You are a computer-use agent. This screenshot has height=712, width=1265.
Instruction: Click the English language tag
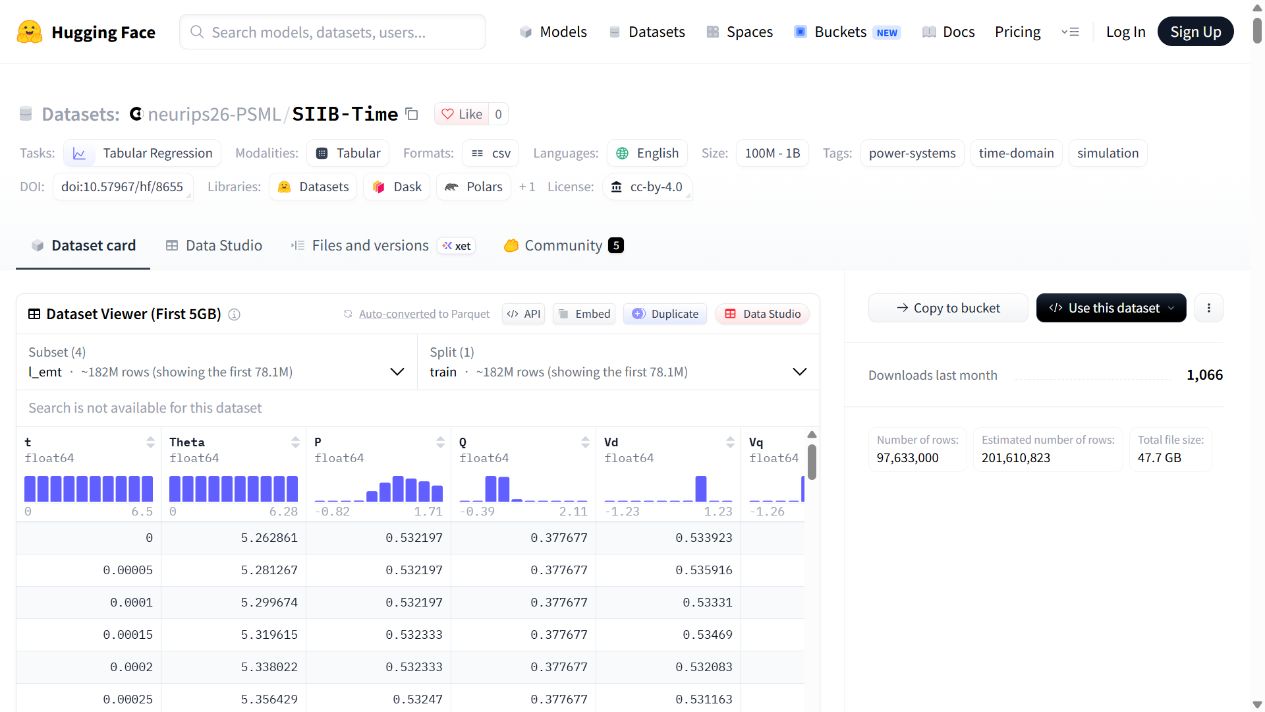[x=648, y=153]
